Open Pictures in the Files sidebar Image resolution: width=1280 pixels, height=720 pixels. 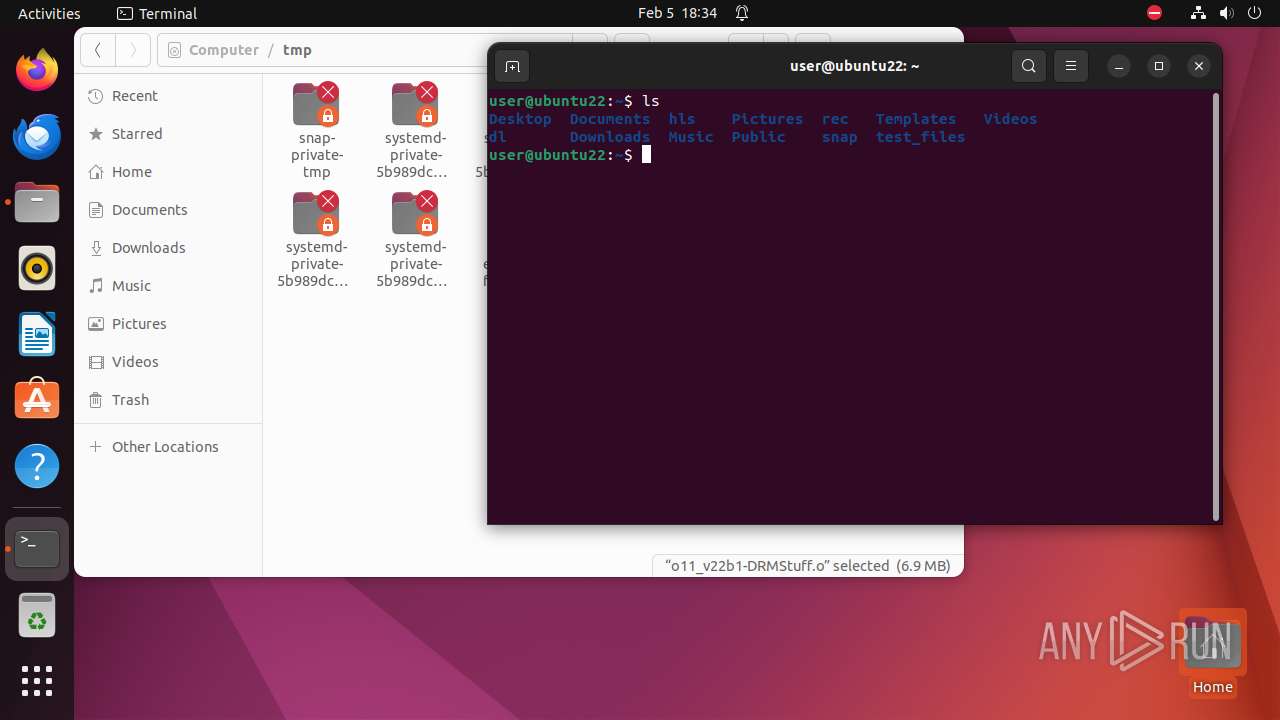(168, 324)
